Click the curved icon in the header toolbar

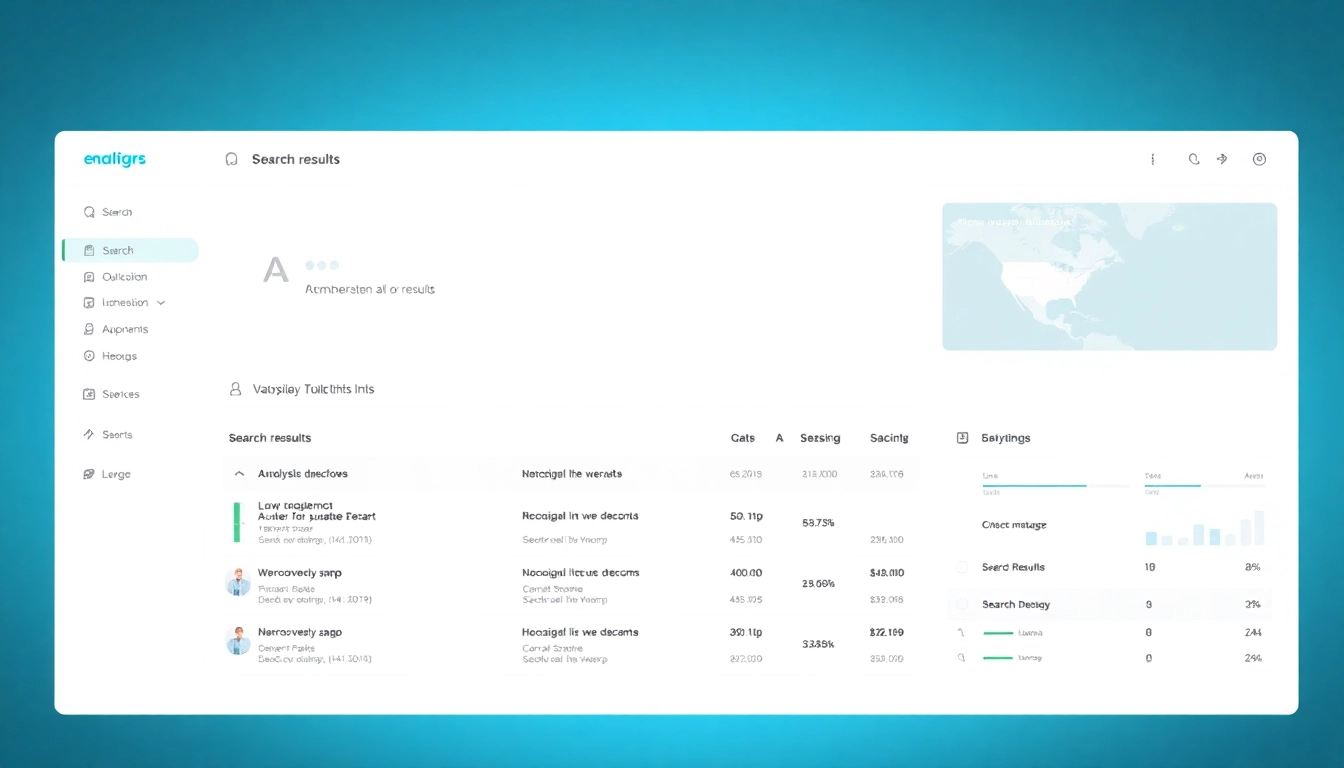(1193, 159)
